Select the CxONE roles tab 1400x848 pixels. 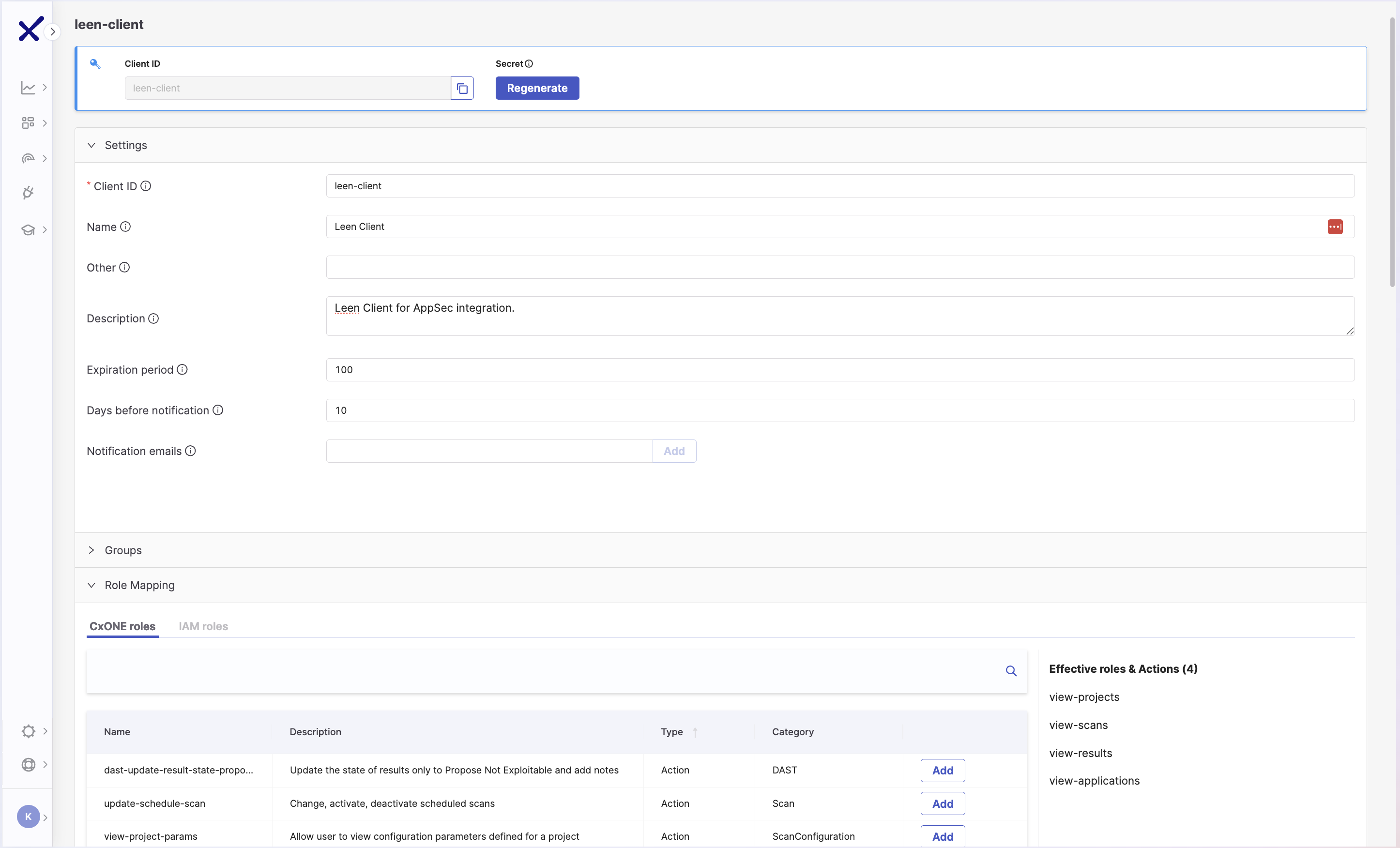click(122, 626)
